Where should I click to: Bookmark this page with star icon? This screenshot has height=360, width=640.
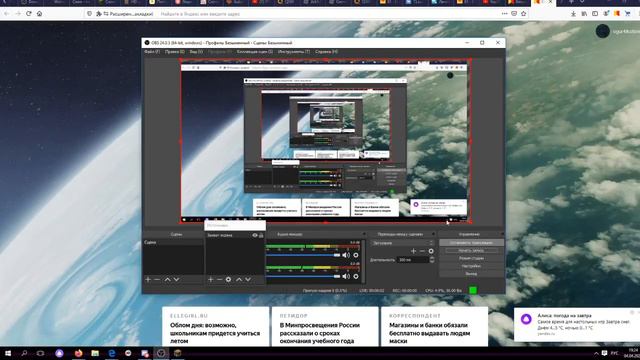(x=524, y=13)
